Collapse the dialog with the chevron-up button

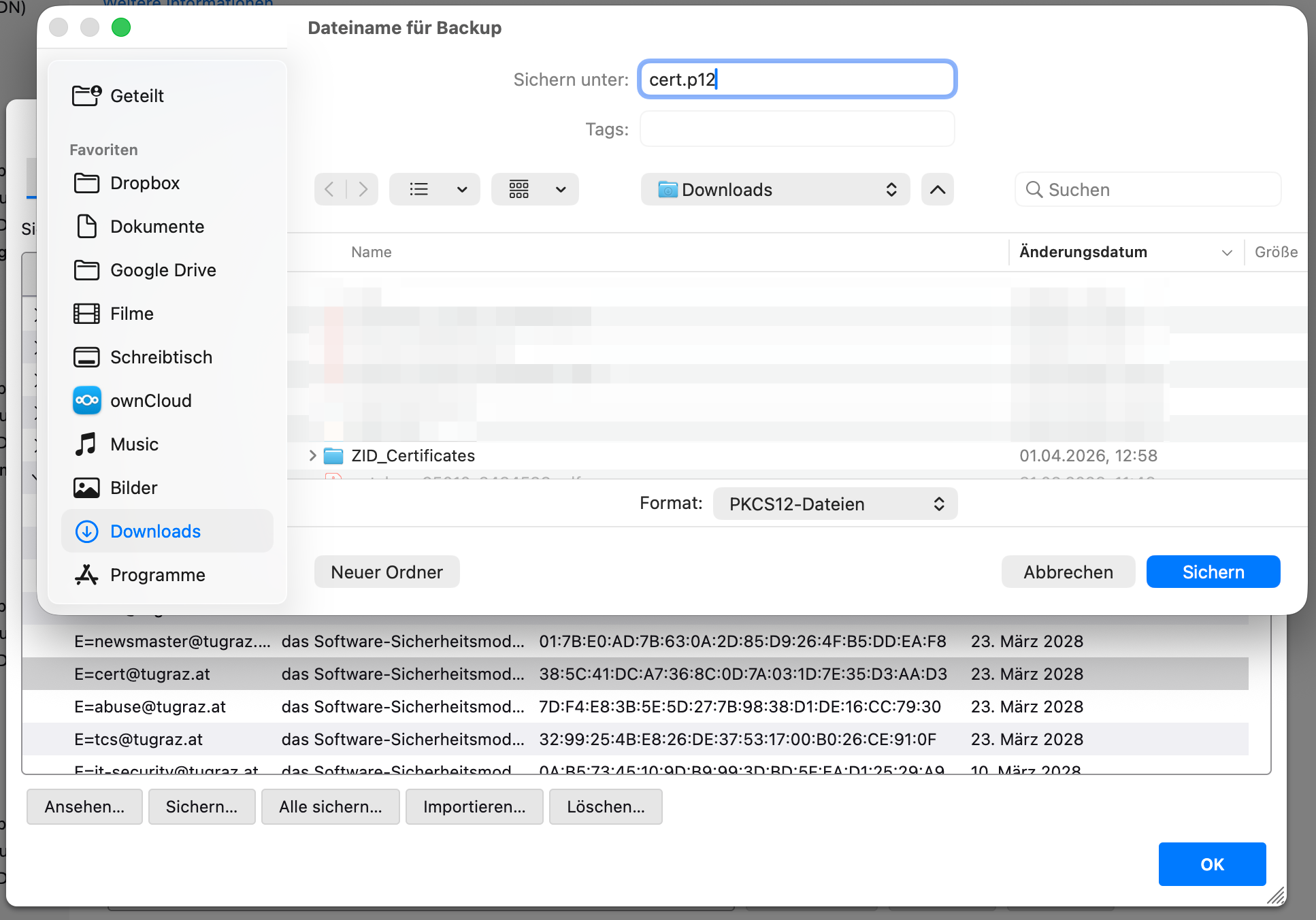pos(937,189)
